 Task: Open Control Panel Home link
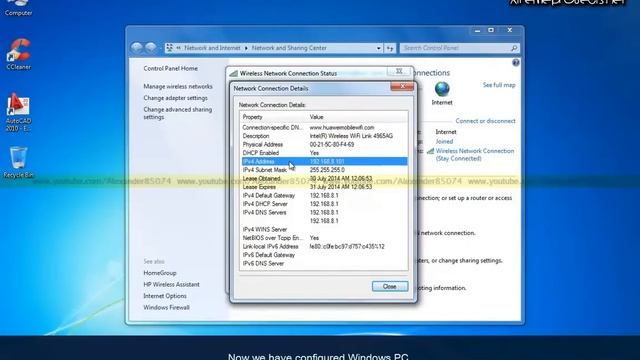click(x=170, y=69)
